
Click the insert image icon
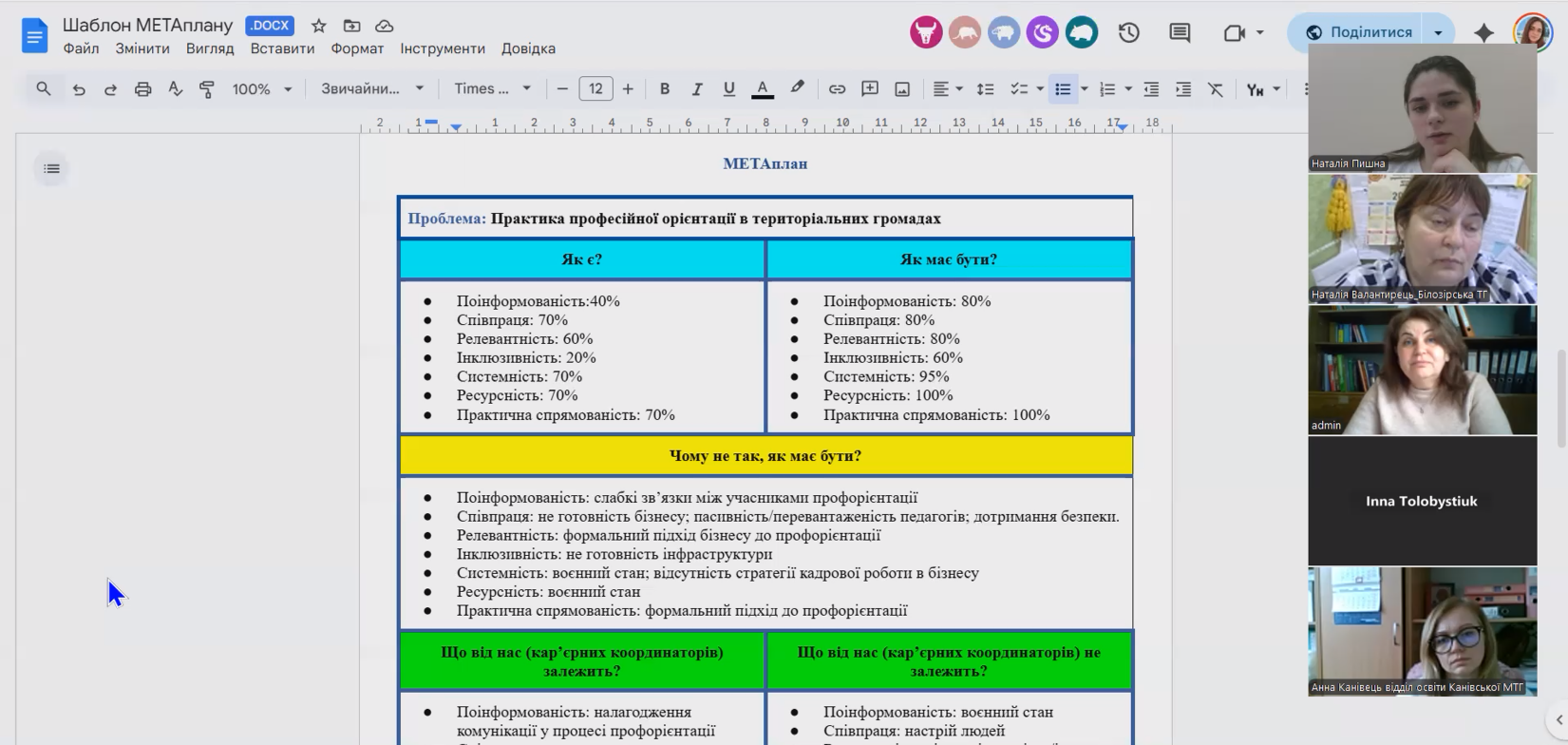(x=902, y=89)
